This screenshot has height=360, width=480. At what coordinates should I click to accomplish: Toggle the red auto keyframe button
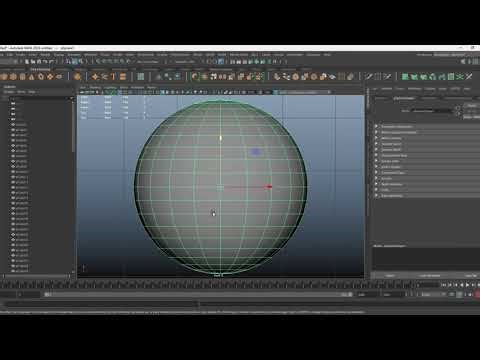click(x=477, y=295)
